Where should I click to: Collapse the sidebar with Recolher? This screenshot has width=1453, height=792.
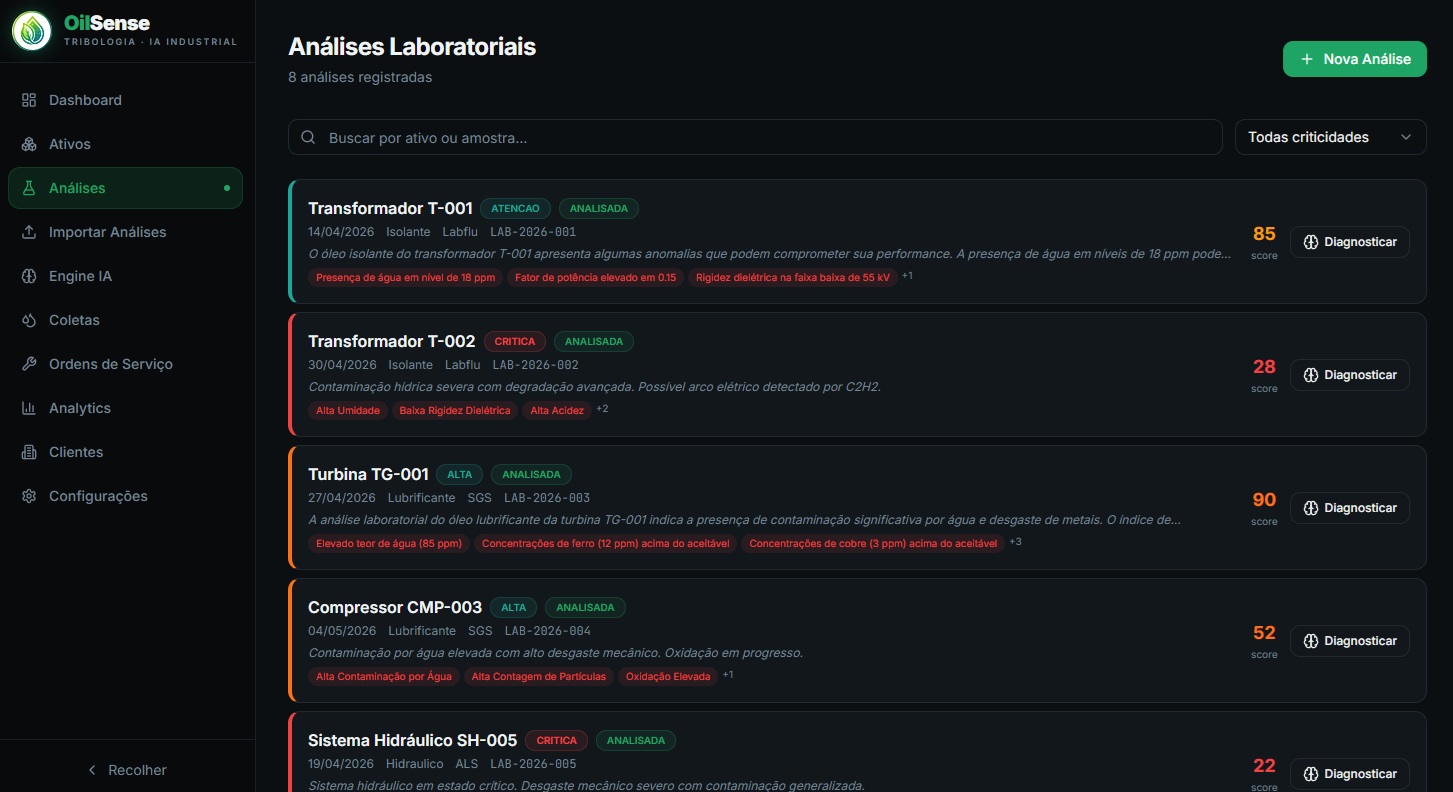127,770
